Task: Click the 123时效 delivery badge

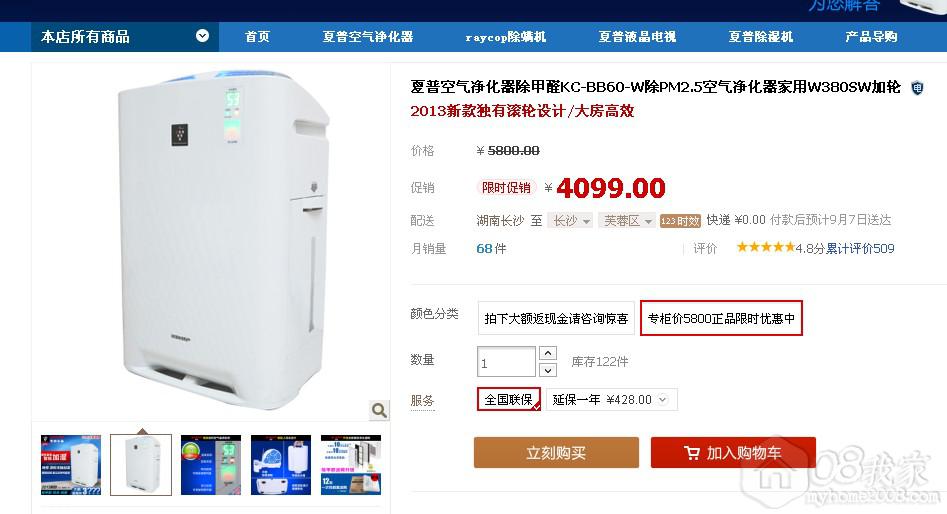Action: (x=680, y=221)
